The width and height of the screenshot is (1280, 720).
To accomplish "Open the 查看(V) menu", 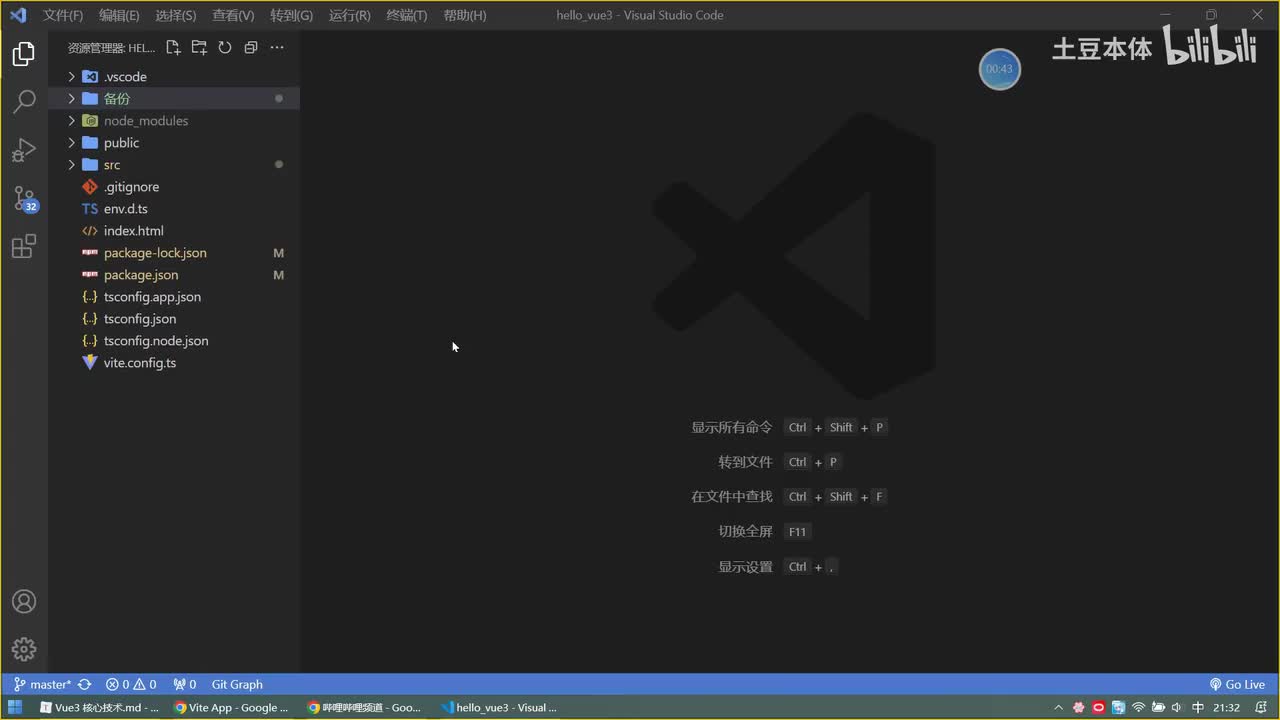I will click(233, 15).
